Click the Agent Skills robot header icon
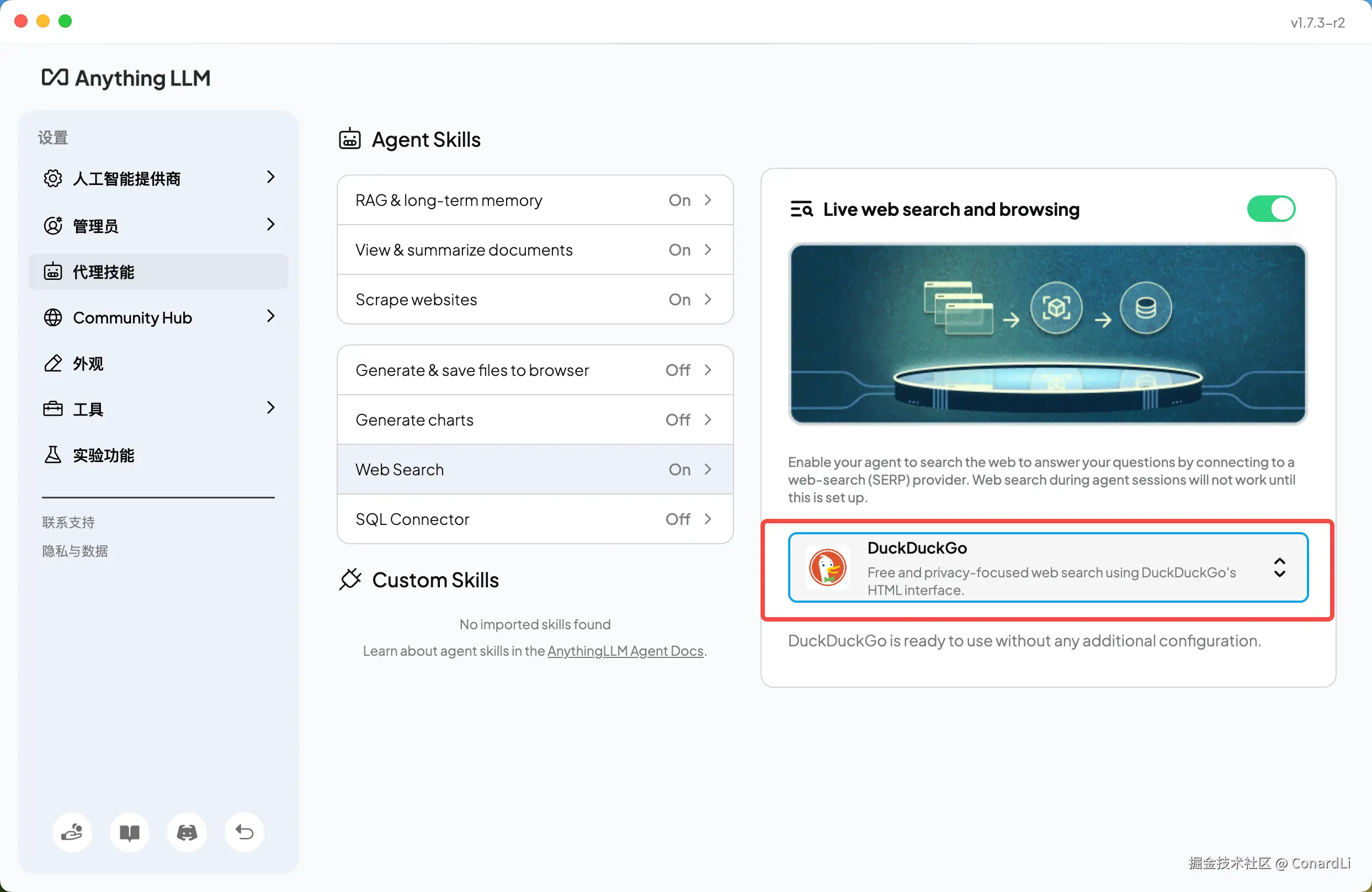This screenshot has width=1372, height=892. tap(350, 140)
